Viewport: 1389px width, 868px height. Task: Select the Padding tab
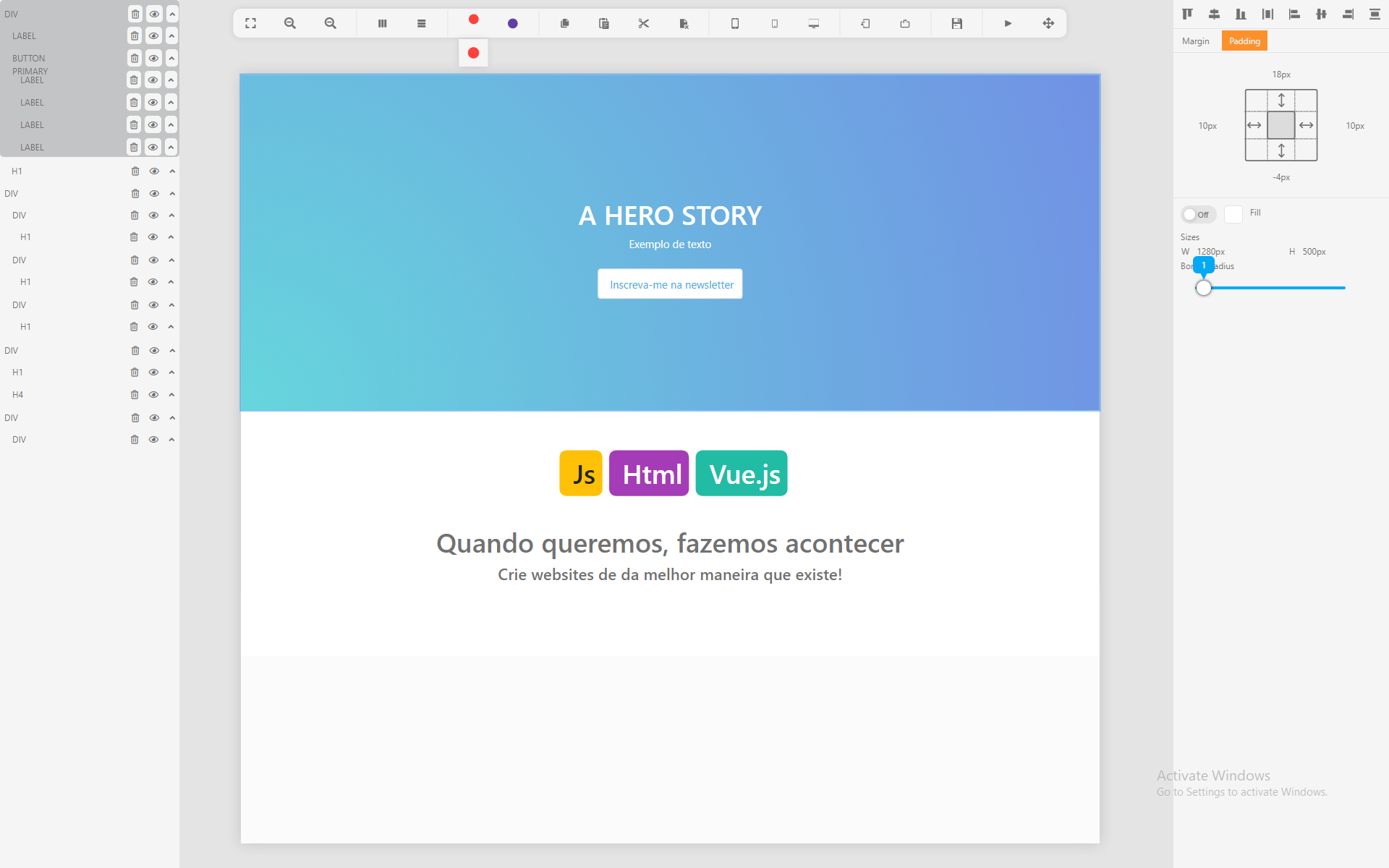[1244, 41]
